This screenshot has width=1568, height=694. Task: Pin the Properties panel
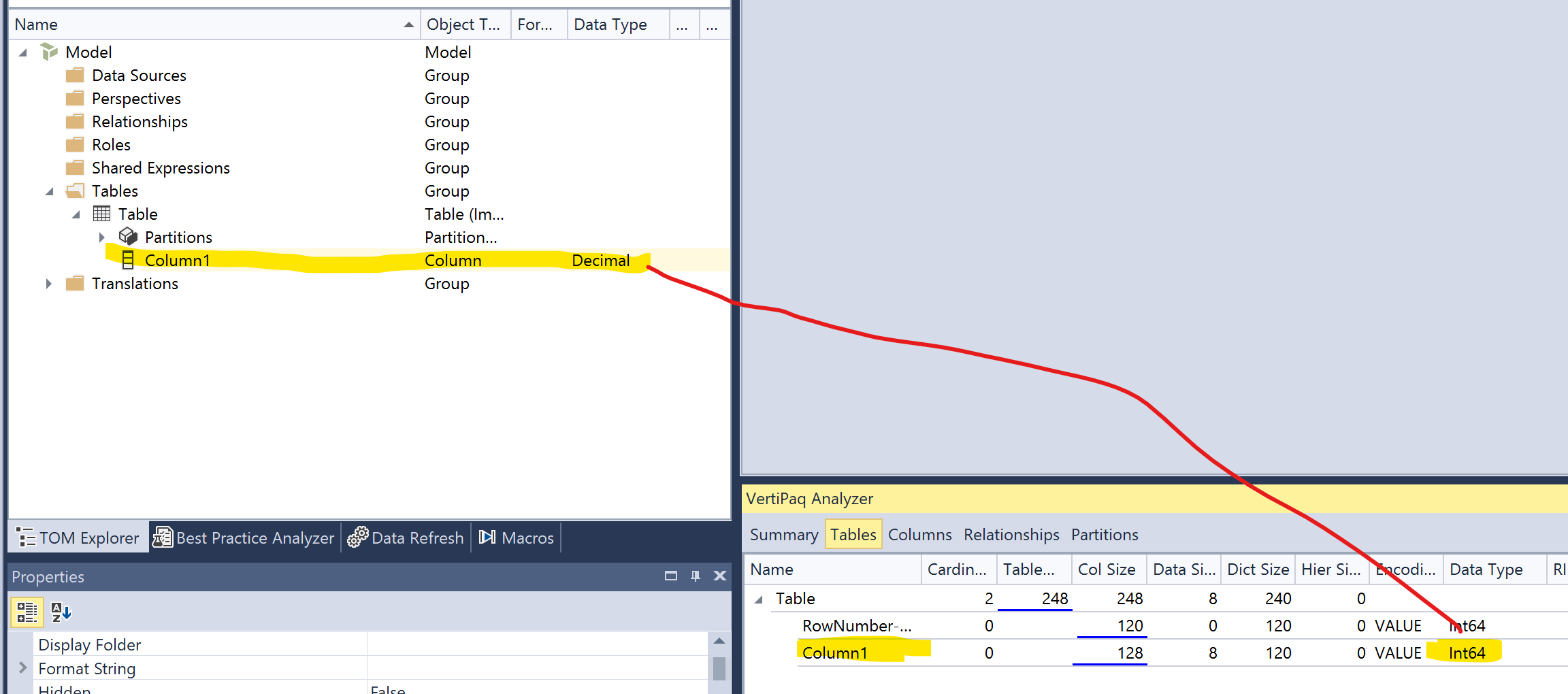(x=695, y=576)
